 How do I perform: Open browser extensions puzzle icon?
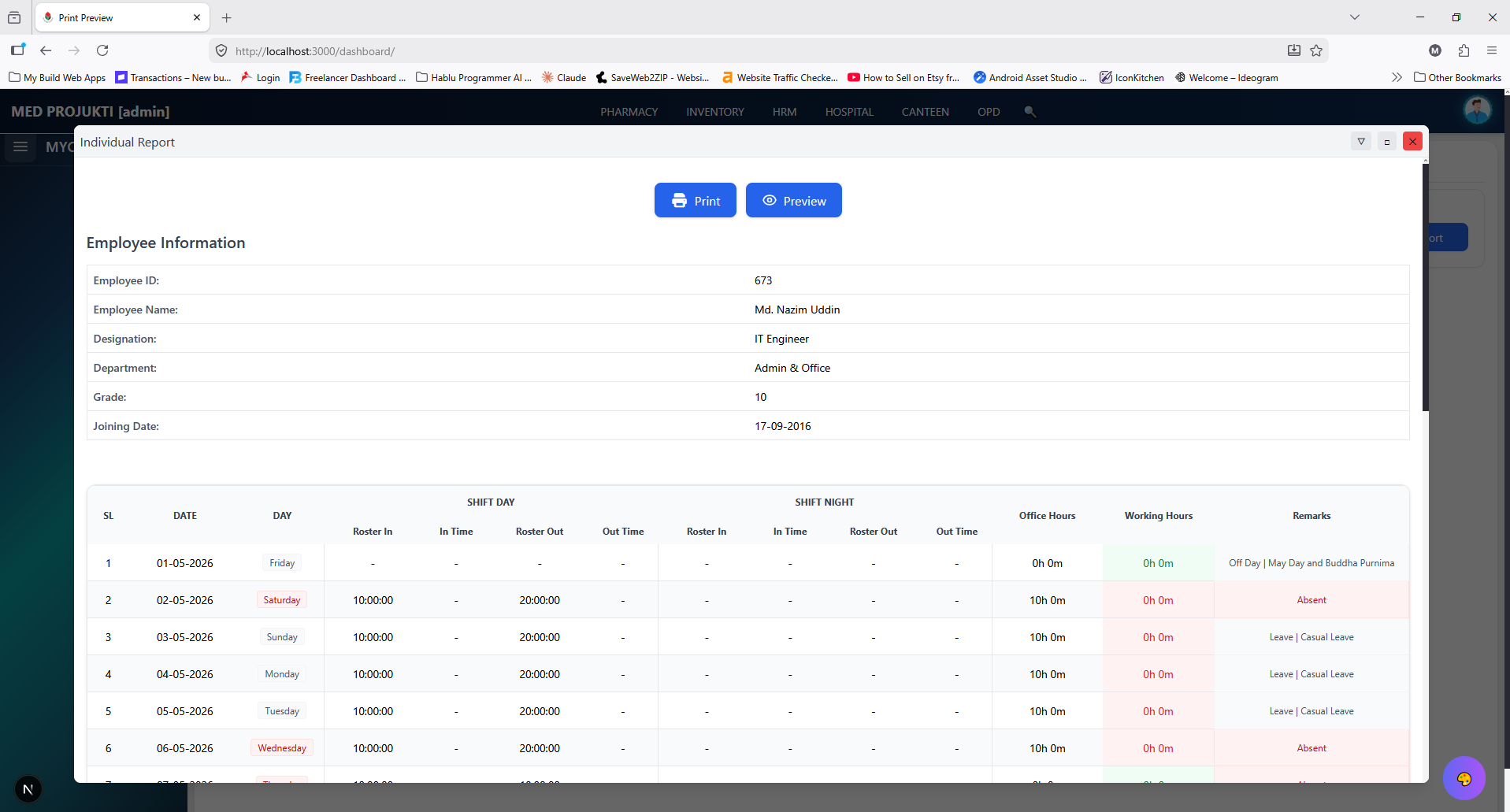(x=1464, y=50)
